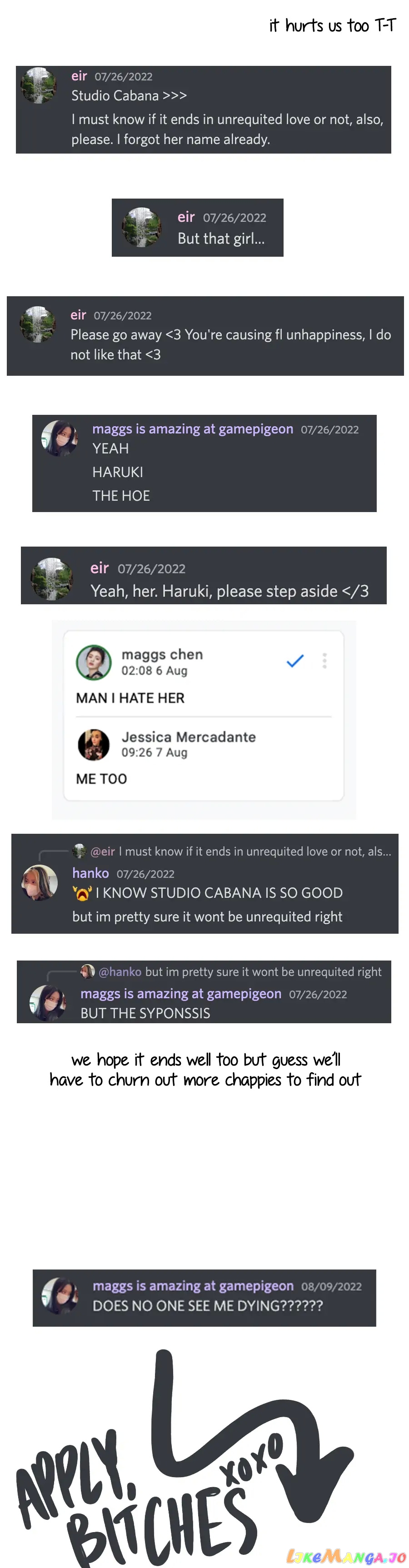Open the three-dot menu on maggs chen's comment
This screenshot has width=409, height=1568.
pyautogui.click(x=324, y=661)
